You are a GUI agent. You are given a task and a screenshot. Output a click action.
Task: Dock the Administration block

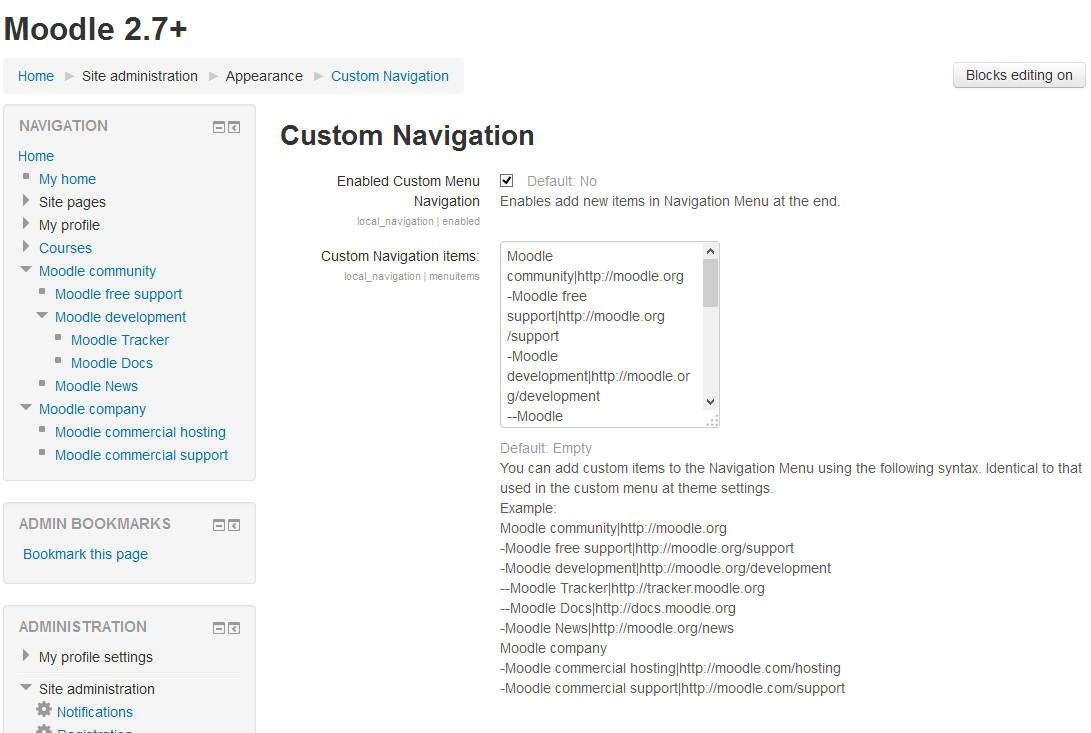234,628
